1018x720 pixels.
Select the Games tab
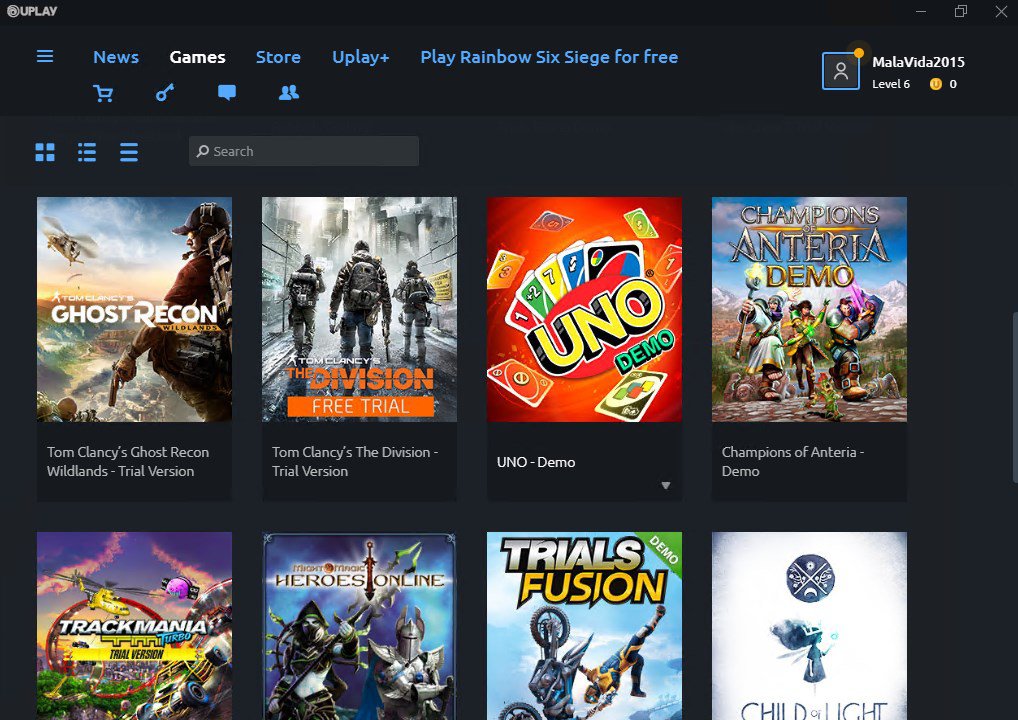click(x=197, y=57)
